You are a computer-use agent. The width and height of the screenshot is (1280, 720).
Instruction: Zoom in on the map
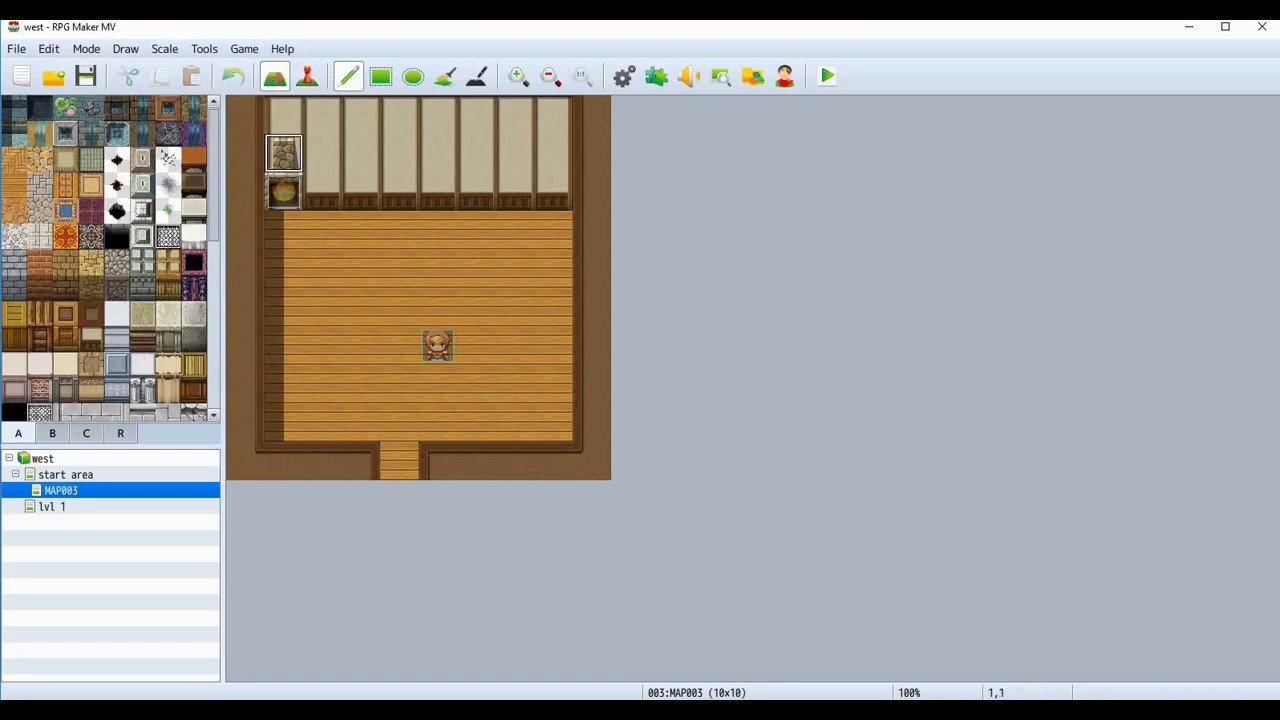point(518,76)
